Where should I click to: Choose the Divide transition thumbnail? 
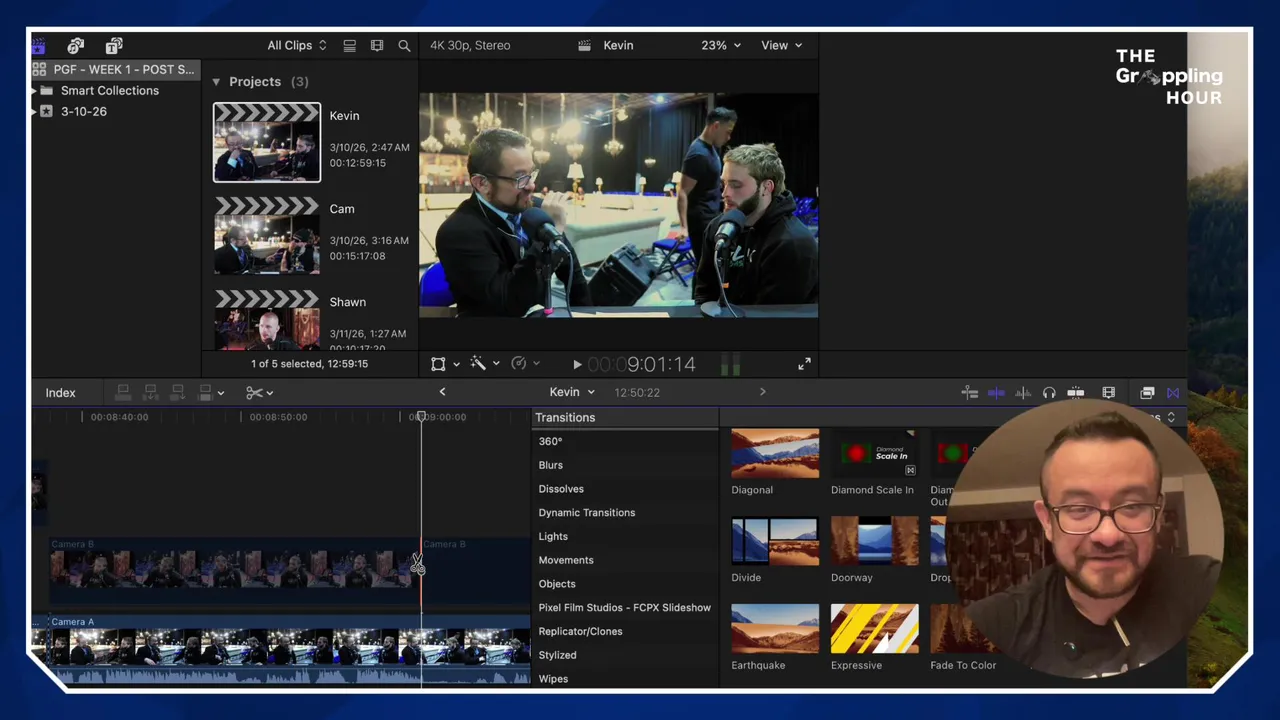[775, 541]
